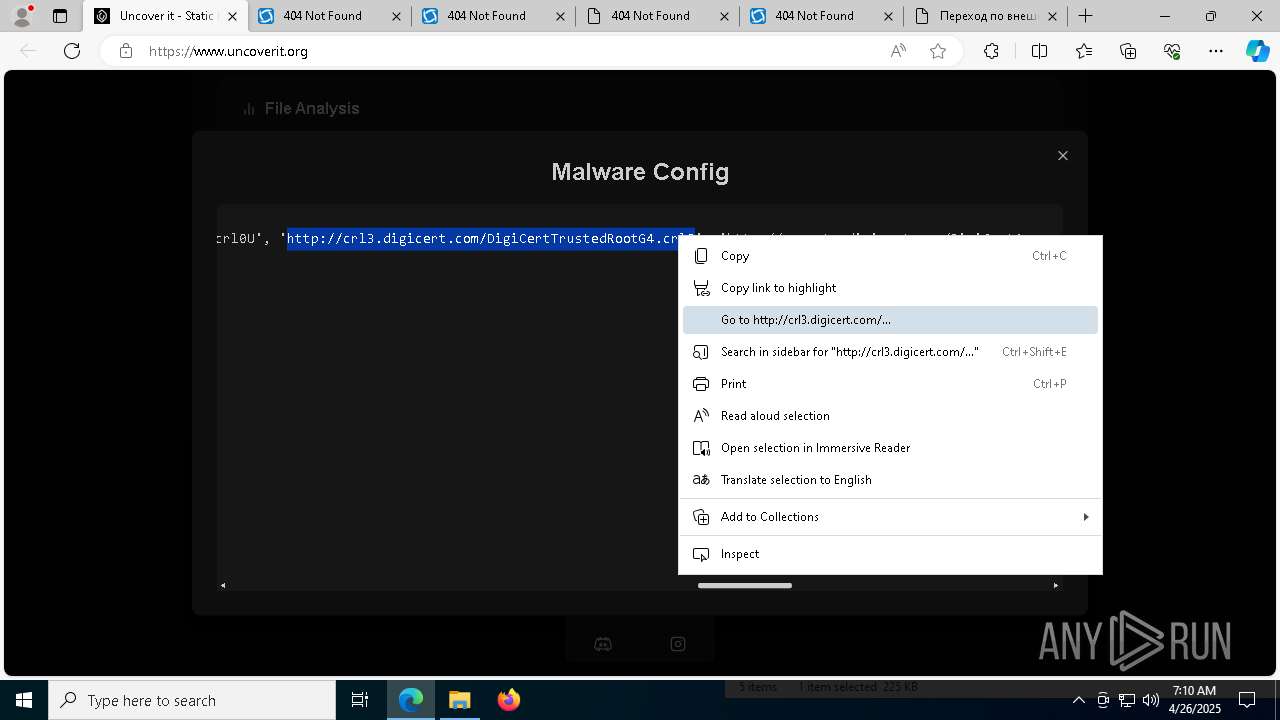Open Browser essentials heart icon
1280x720 pixels.
coord(1172,51)
